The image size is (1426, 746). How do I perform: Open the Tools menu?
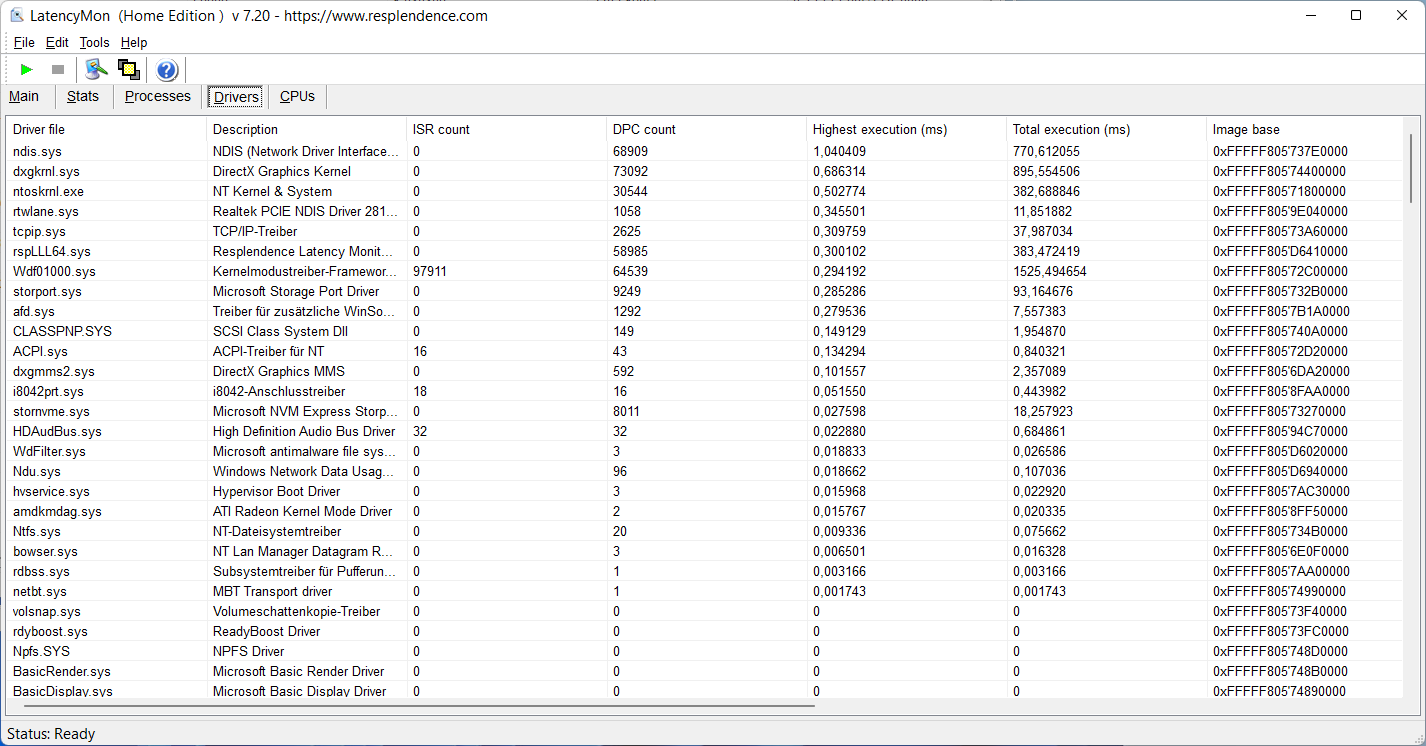click(x=94, y=42)
